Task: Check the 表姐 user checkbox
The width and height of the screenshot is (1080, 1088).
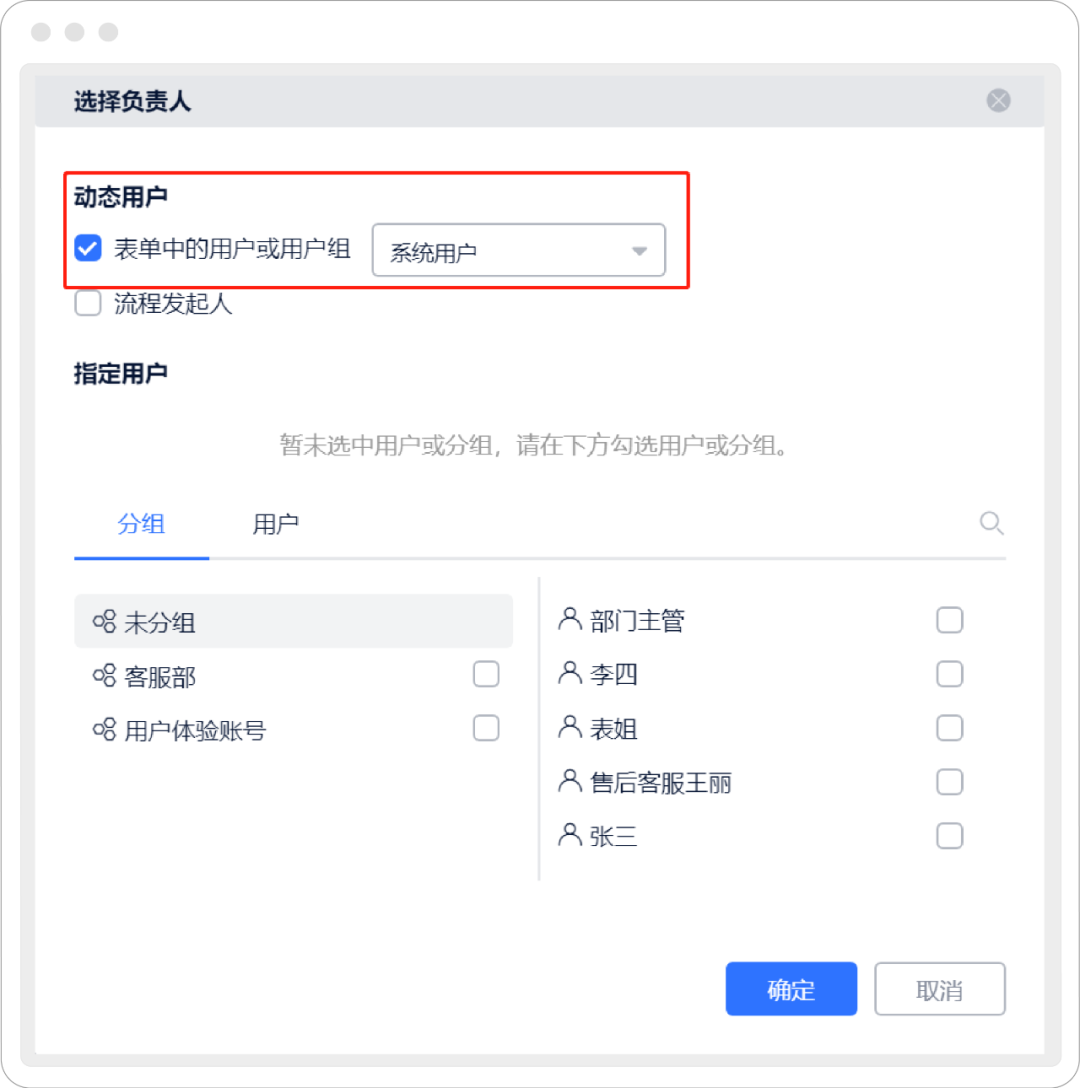Action: pyautogui.click(x=949, y=727)
